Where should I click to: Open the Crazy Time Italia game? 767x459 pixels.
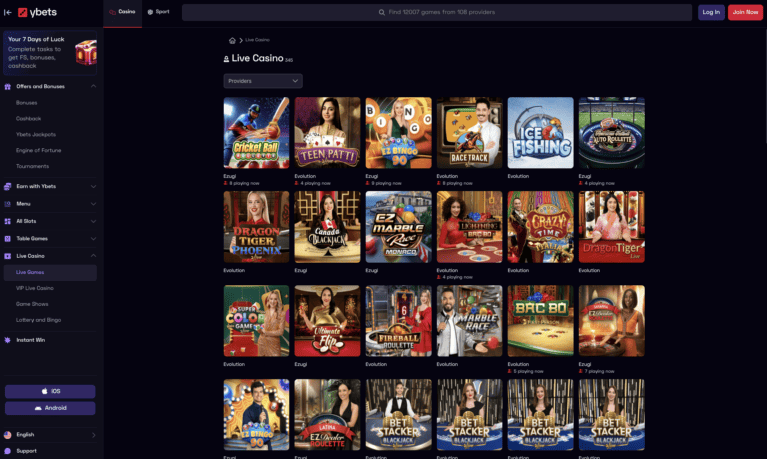(541, 227)
